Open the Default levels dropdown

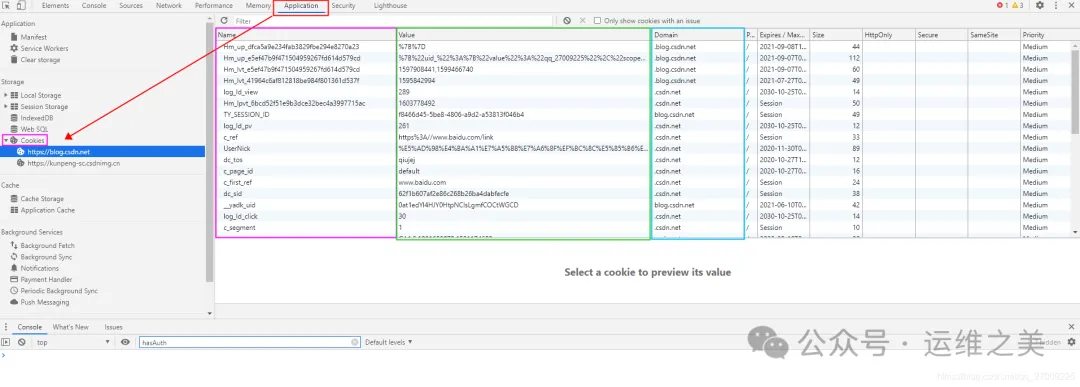click(388, 342)
